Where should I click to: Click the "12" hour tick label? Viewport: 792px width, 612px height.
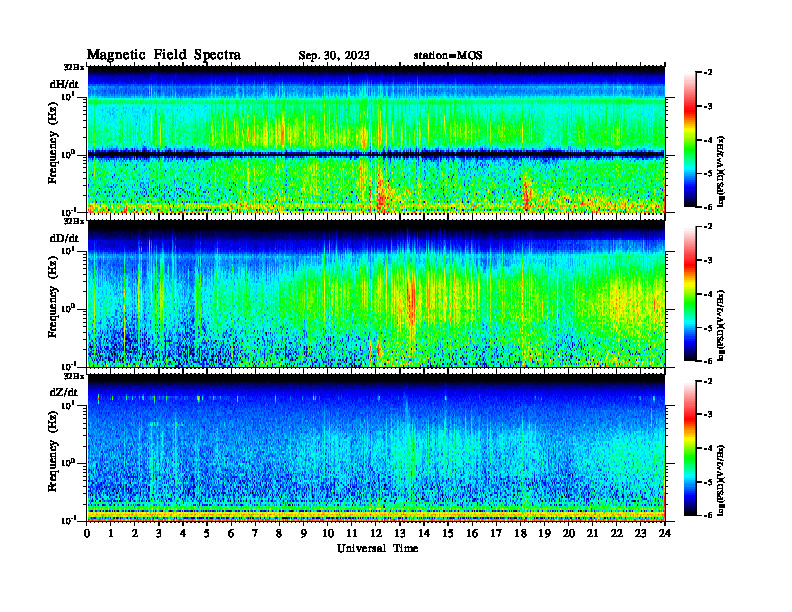coord(376,534)
